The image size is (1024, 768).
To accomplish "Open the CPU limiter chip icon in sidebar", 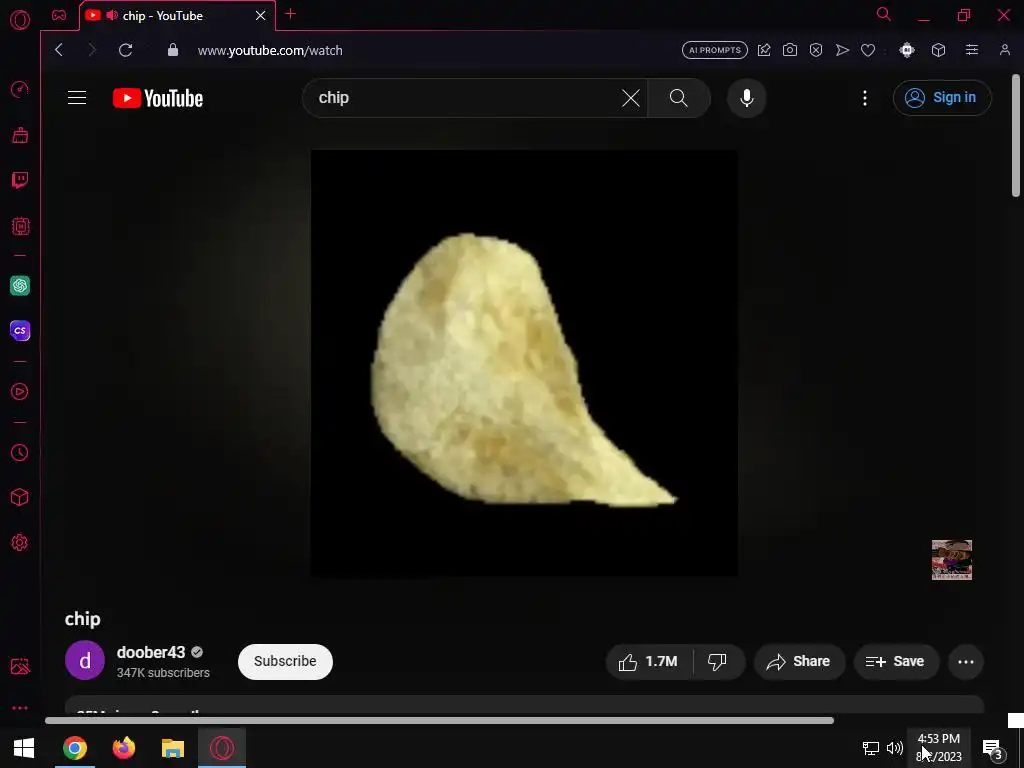I will (20, 226).
